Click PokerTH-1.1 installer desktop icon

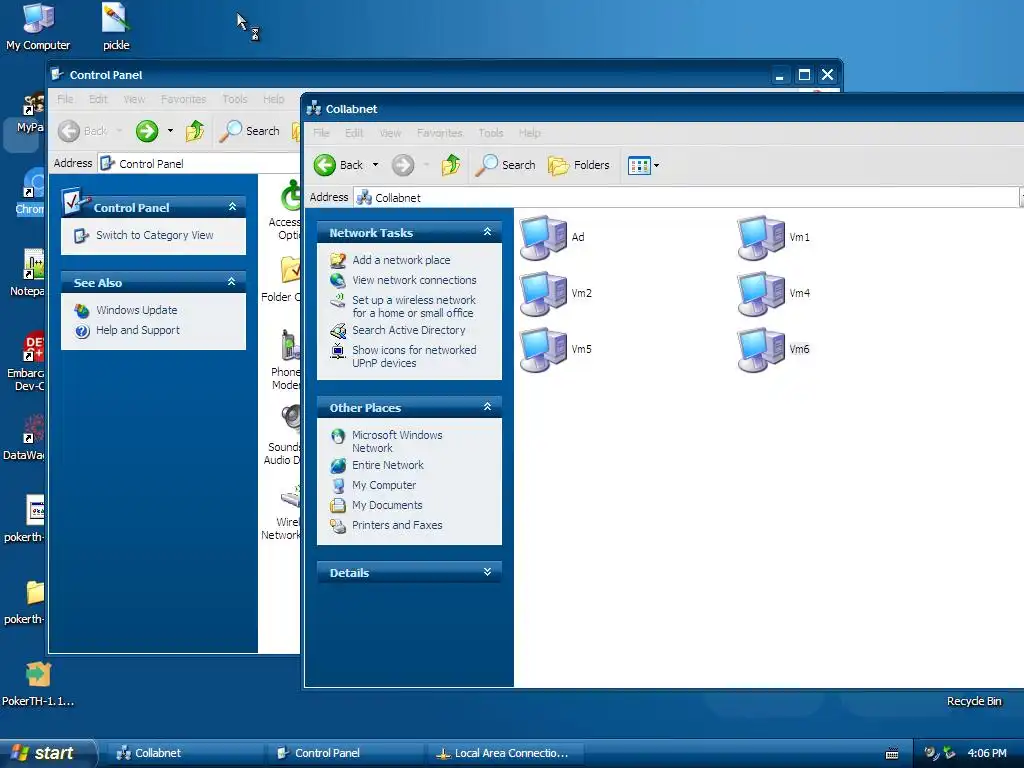[x=38, y=684]
